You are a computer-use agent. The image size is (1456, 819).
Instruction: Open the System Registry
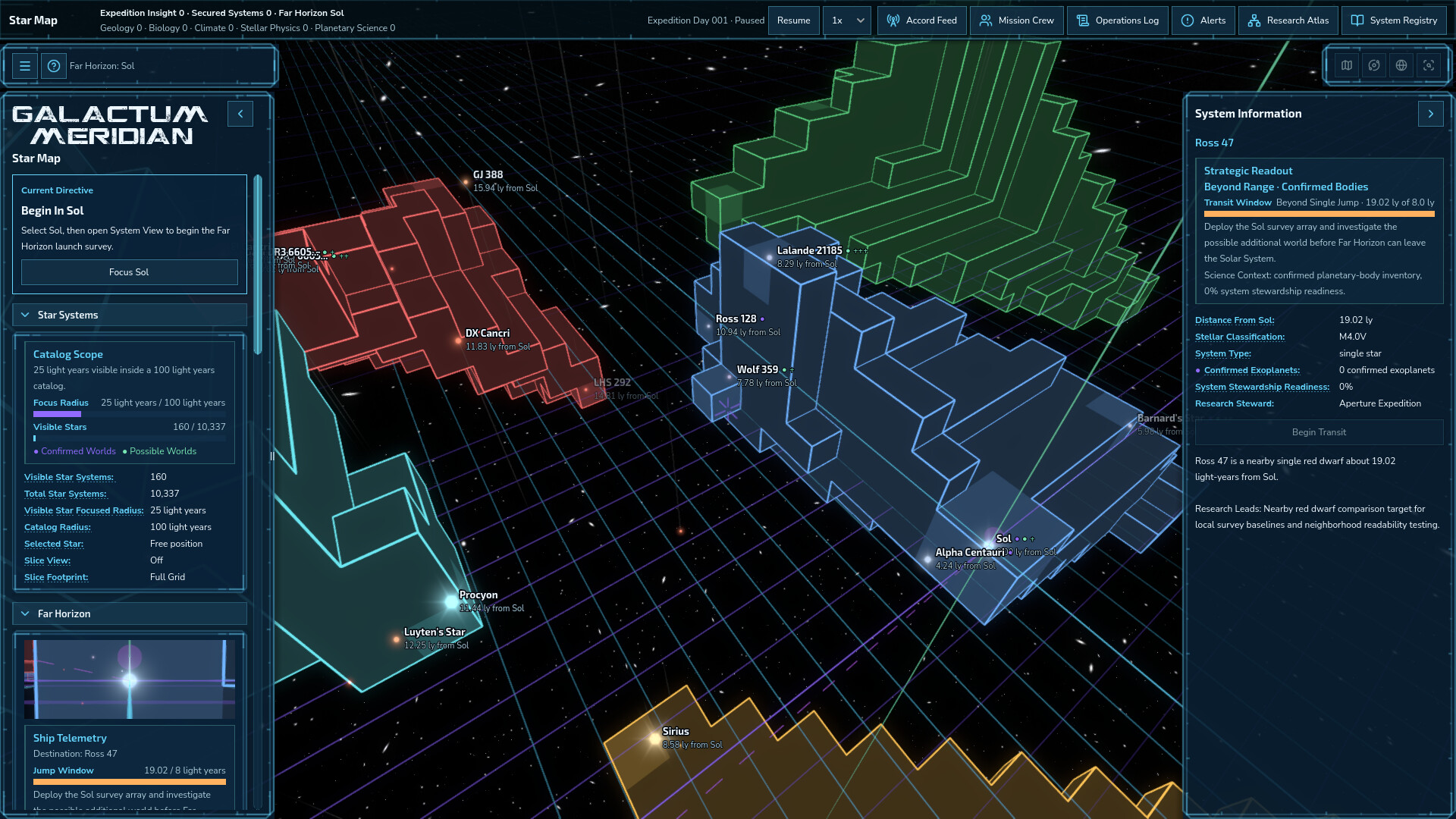(1394, 20)
